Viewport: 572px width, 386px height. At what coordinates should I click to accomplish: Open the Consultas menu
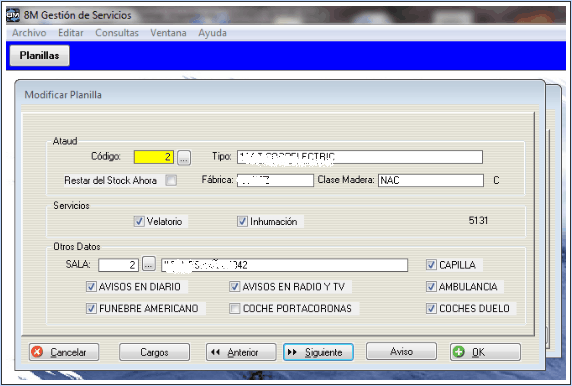tap(117, 33)
